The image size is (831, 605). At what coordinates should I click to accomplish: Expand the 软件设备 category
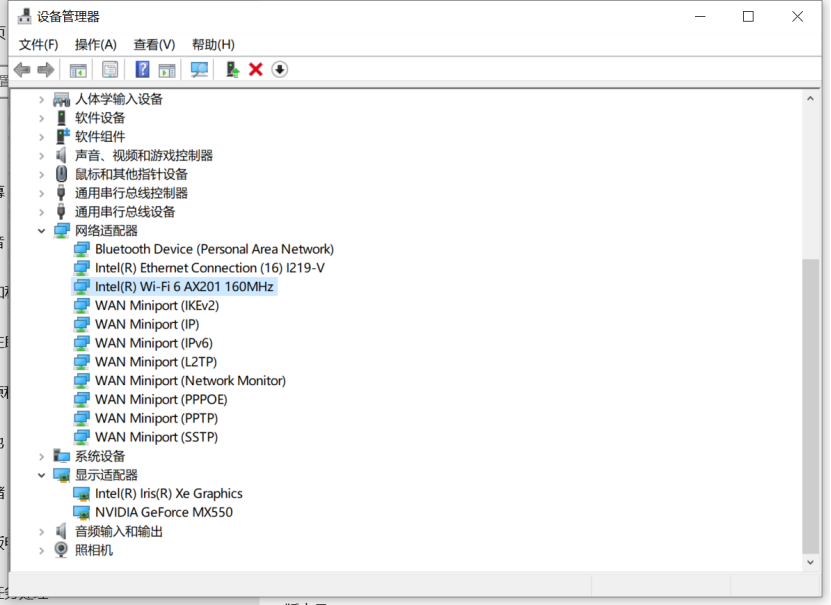(x=41, y=118)
